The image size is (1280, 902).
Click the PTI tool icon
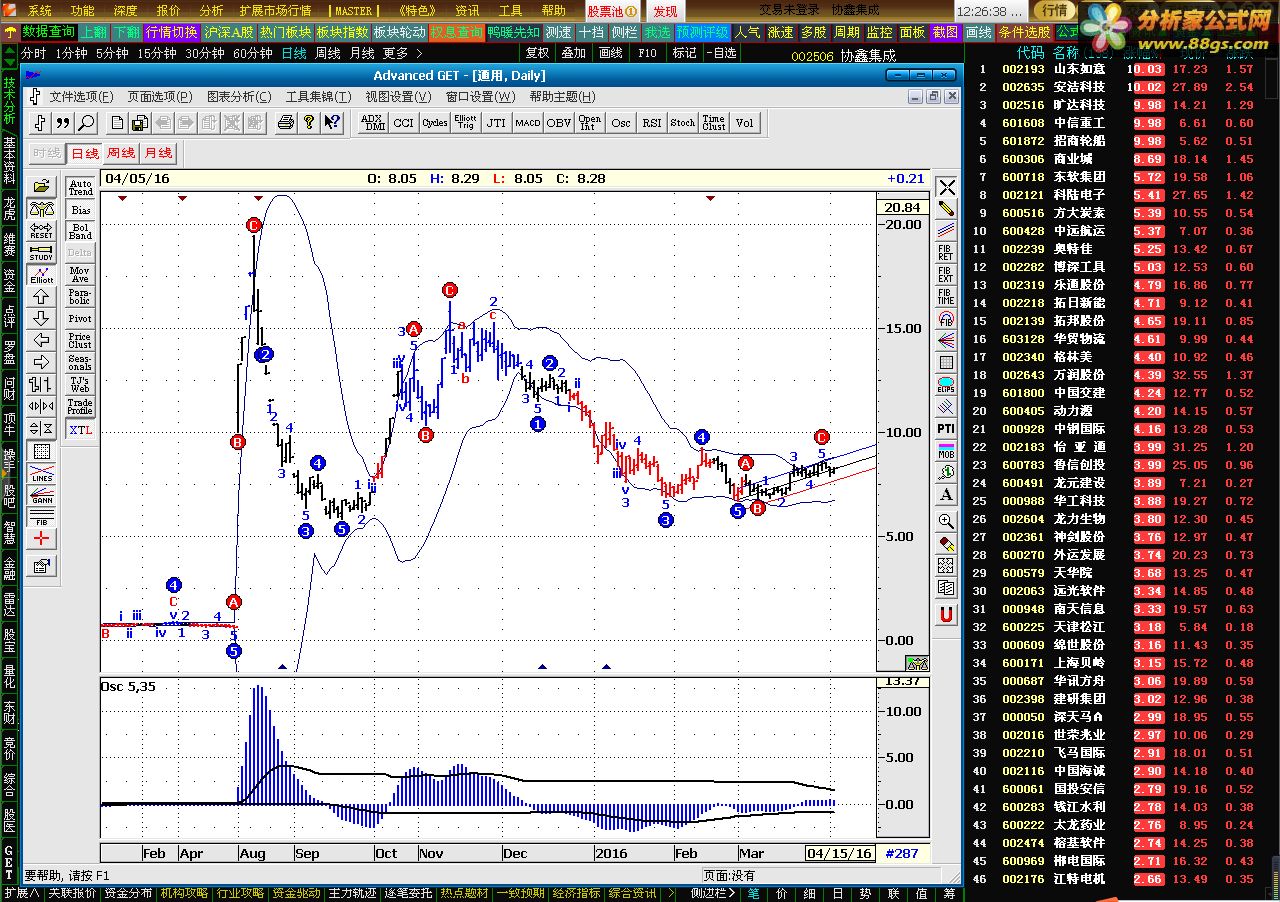click(x=946, y=429)
